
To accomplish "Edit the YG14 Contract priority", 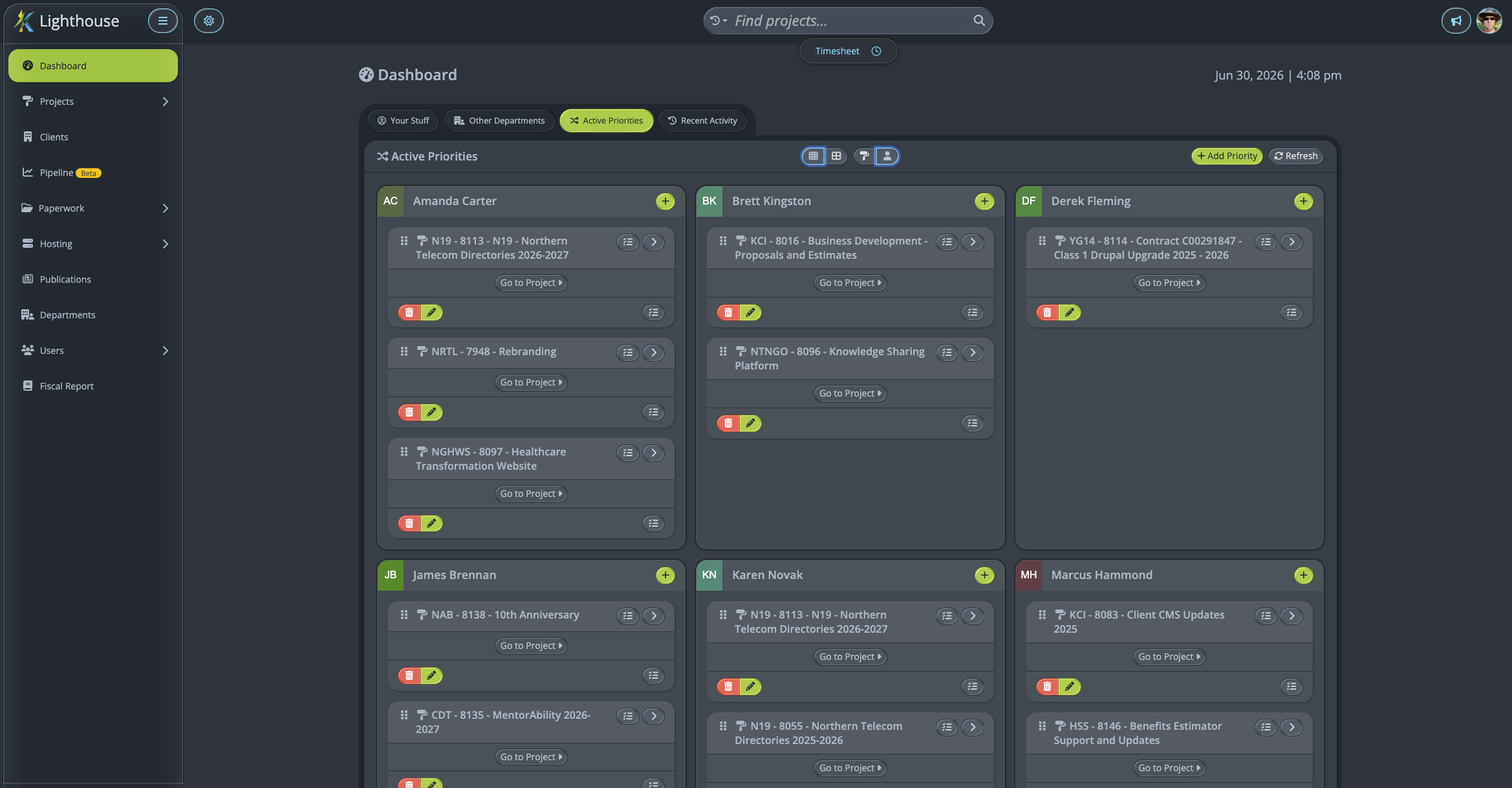I will tap(1070, 312).
